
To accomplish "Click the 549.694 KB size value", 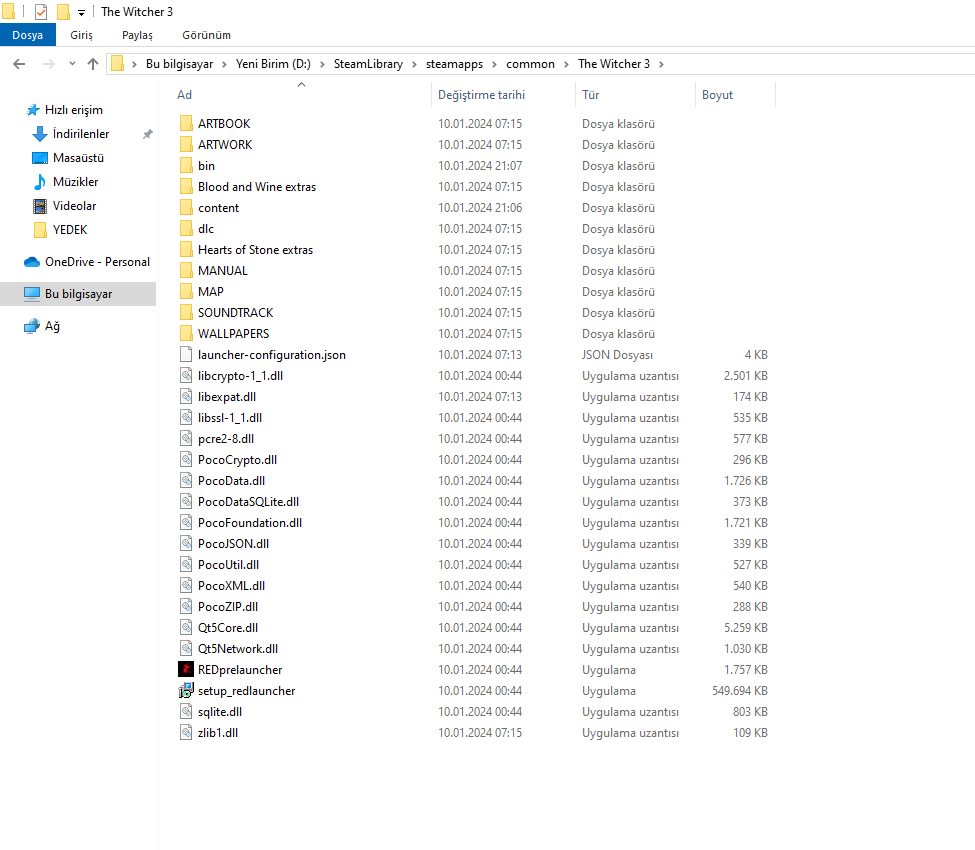I will (739, 691).
